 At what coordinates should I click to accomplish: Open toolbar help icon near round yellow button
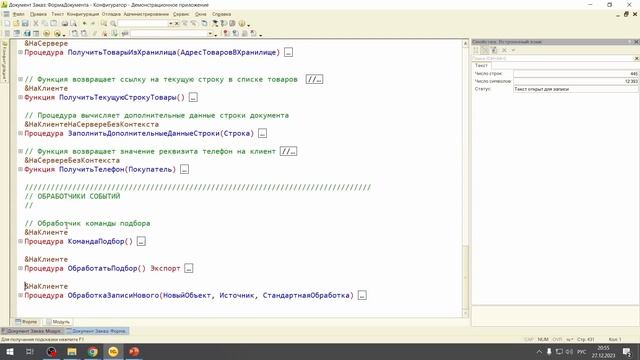pos(242,24)
